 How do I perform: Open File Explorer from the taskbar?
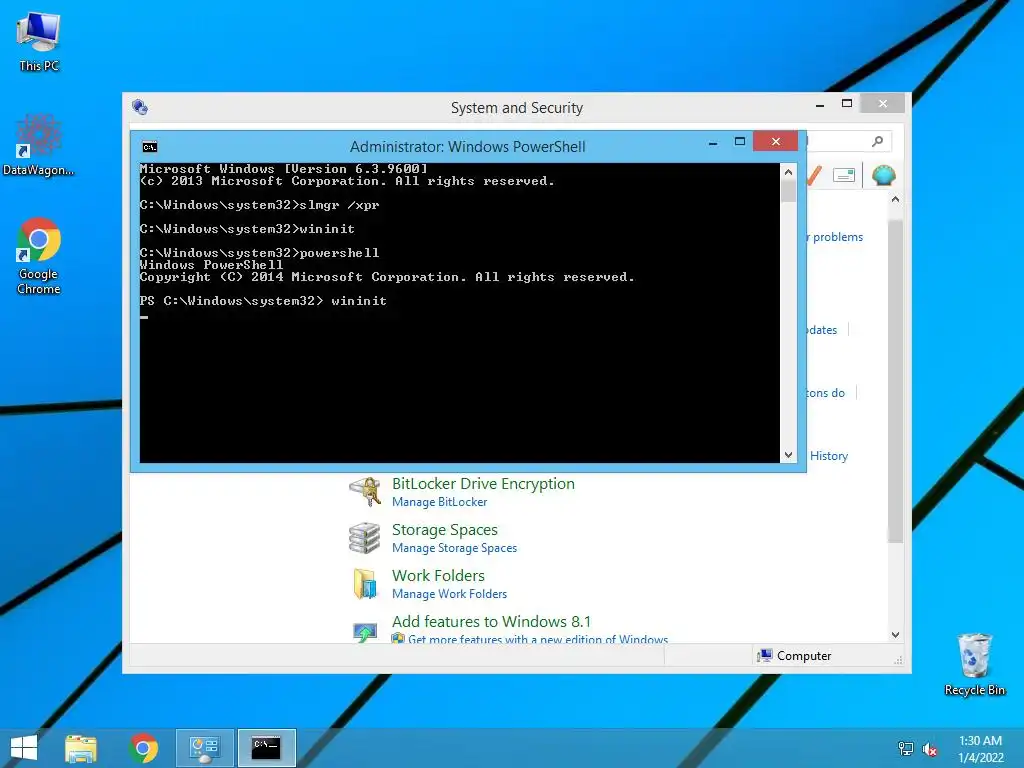coord(81,748)
